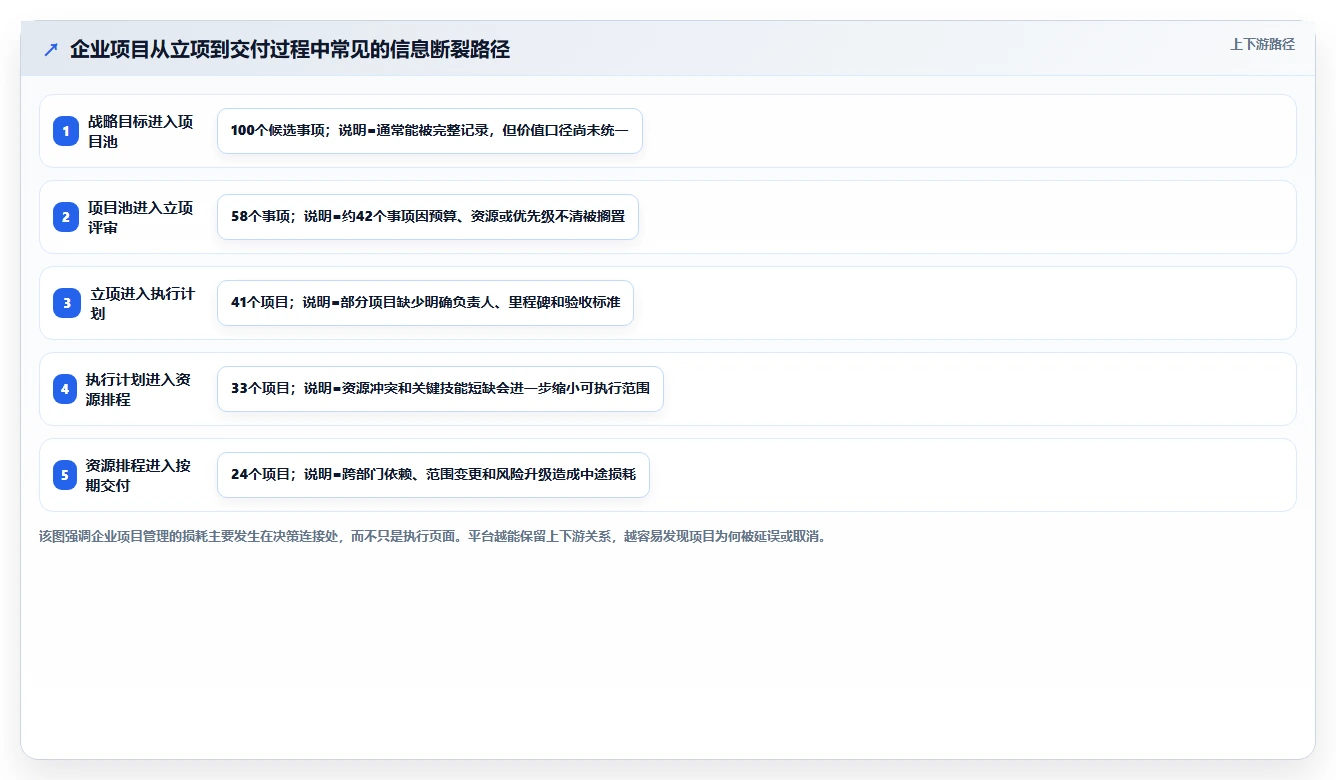1336x780 pixels.
Task: Click the step 2 number badge
Action: (66, 217)
